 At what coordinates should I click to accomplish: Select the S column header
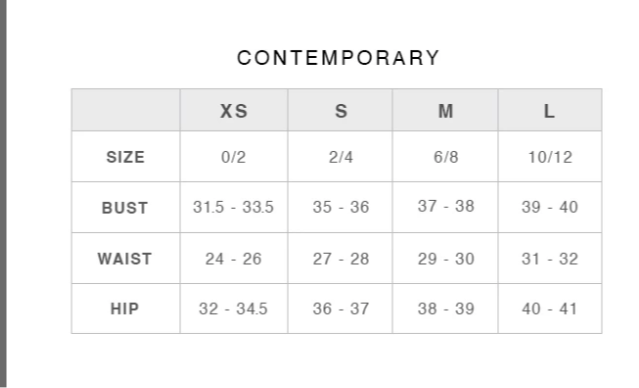[x=341, y=111]
